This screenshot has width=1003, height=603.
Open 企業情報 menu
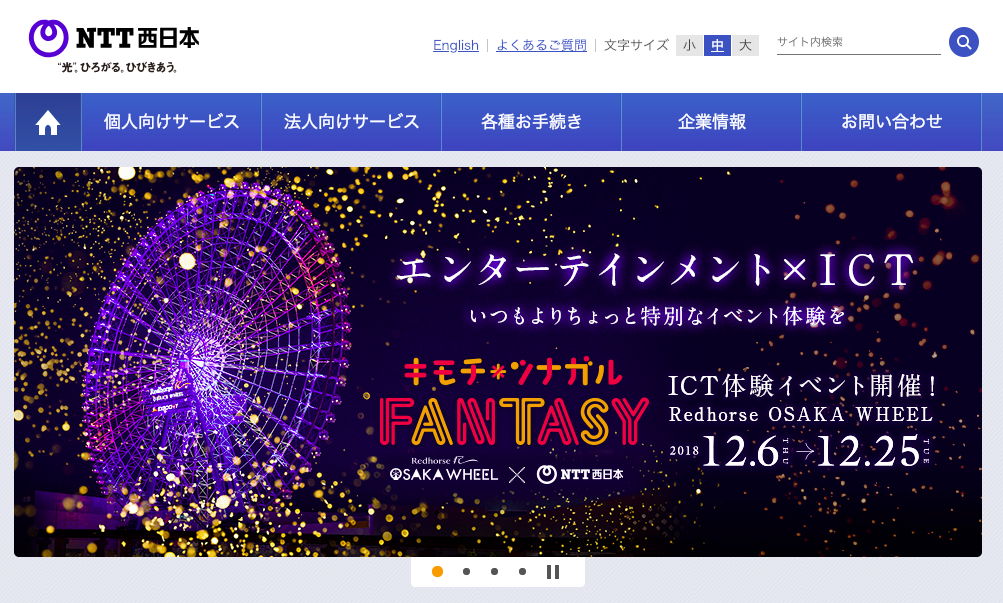point(711,122)
